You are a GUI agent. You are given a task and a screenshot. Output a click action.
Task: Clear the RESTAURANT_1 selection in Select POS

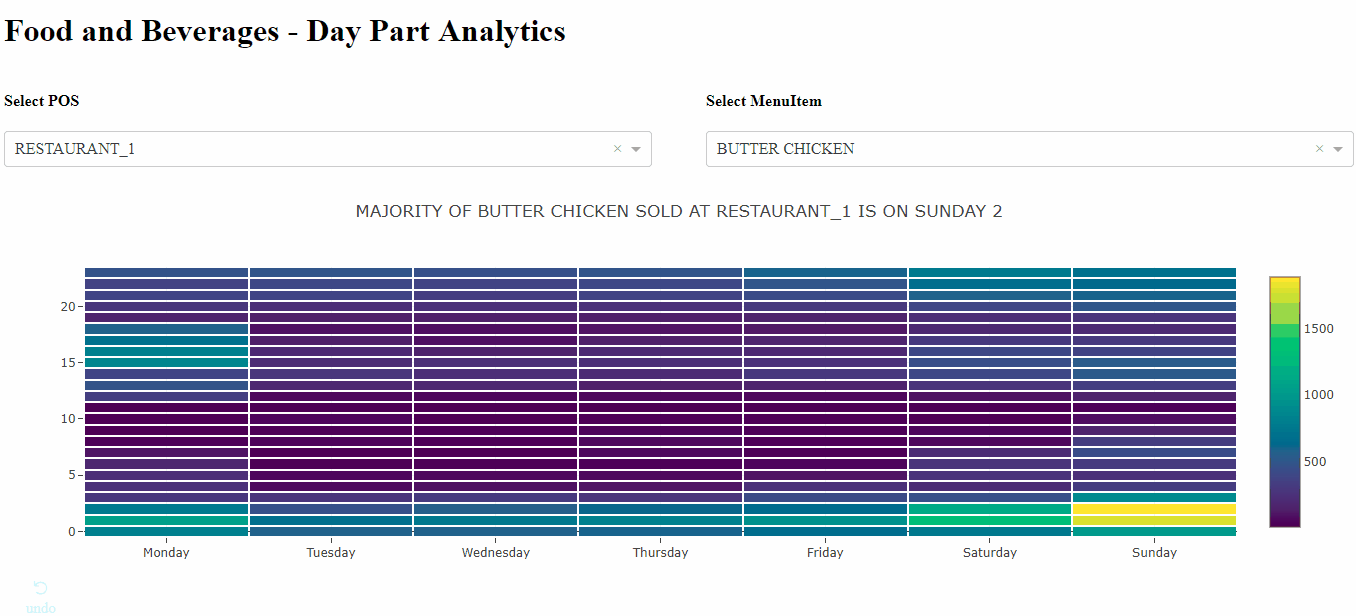617,149
